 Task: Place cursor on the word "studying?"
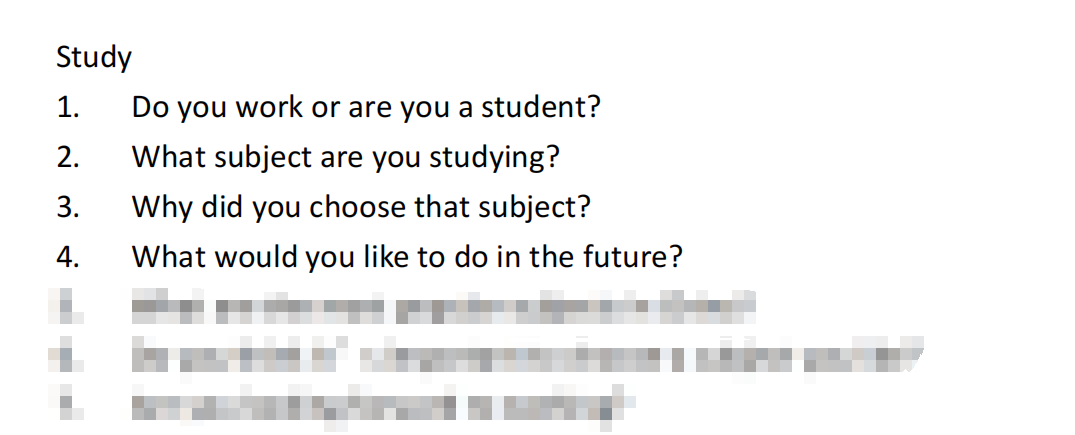click(x=494, y=159)
